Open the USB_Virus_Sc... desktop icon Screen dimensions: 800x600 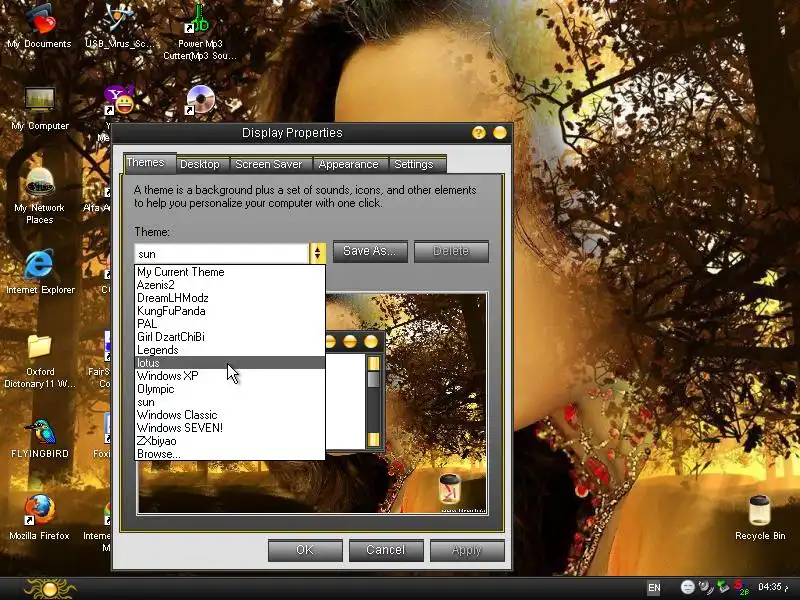tap(119, 26)
